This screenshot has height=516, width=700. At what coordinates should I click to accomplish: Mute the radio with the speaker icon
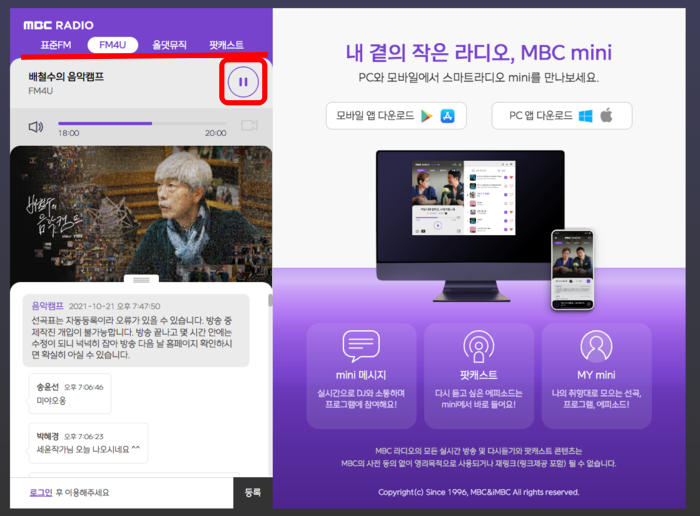tap(36, 127)
